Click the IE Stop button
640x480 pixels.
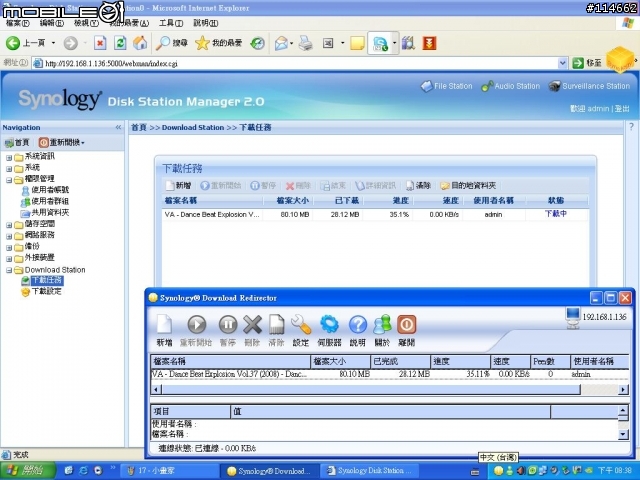click(100, 43)
